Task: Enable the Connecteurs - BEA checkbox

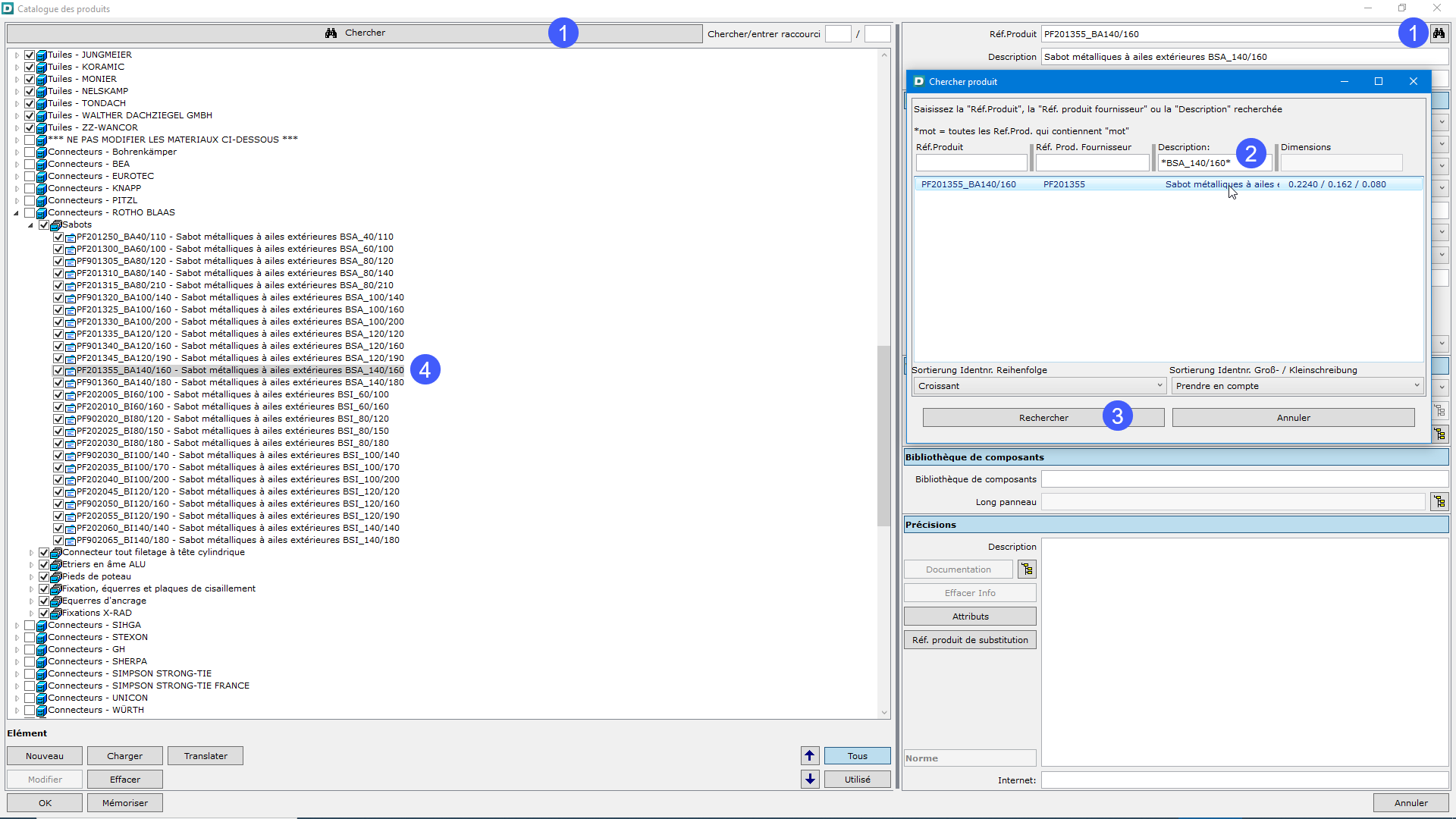Action: [x=30, y=164]
